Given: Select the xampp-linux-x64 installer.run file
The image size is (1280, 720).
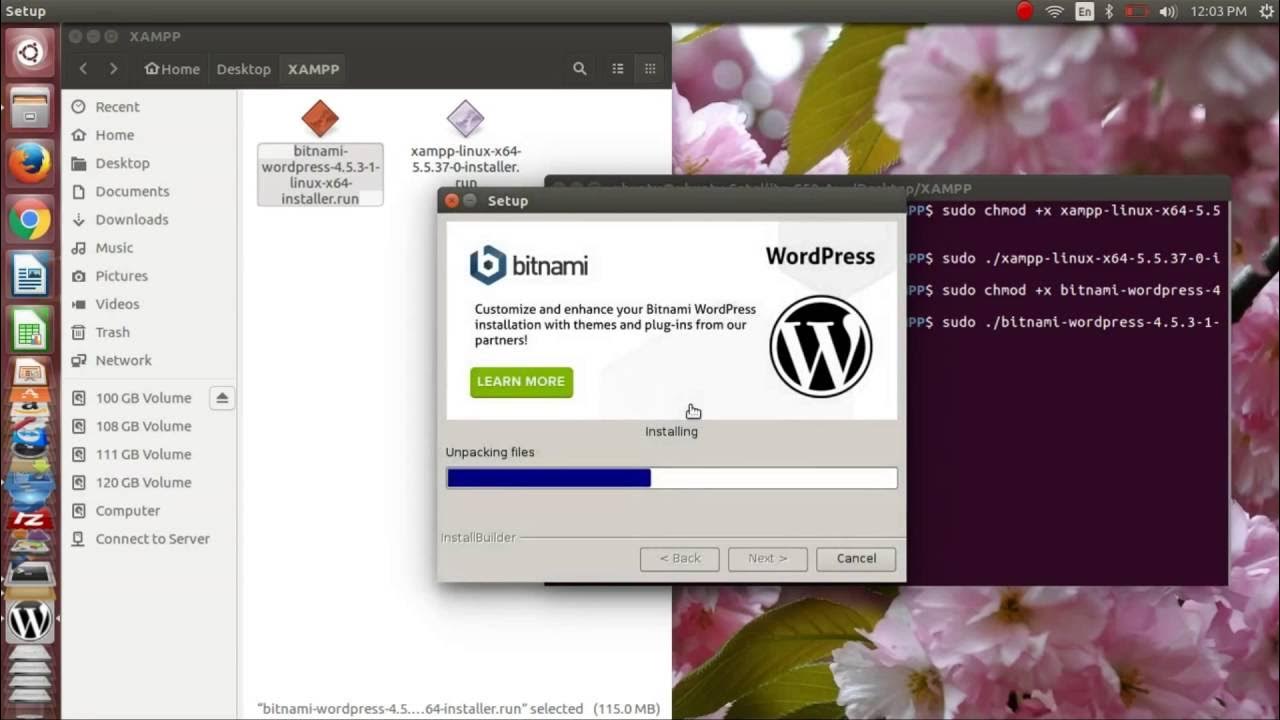Looking at the screenshot, I should pyautogui.click(x=465, y=144).
